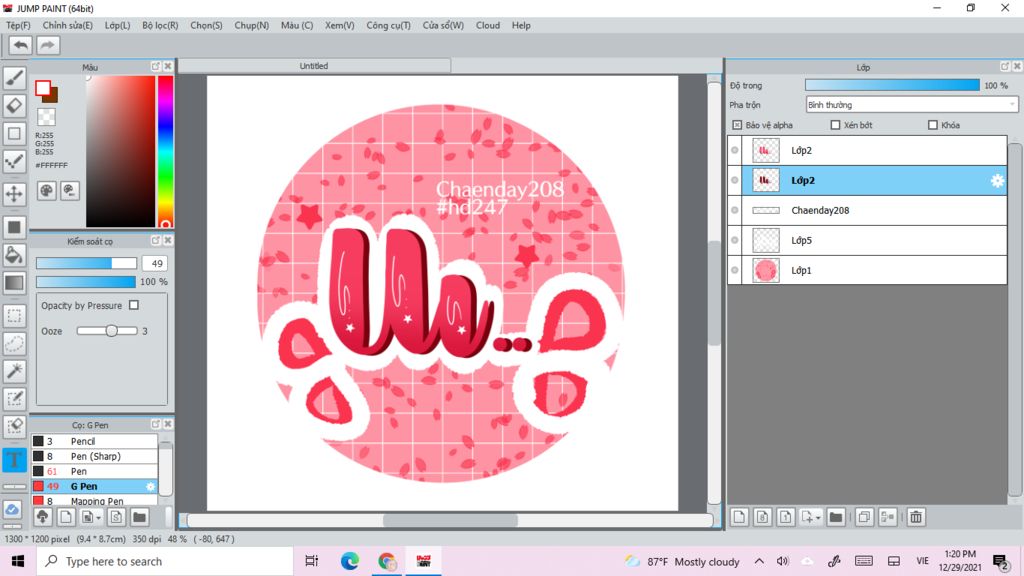Select the Select Pen tool
The width and height of the screenshot is (1024, 576).
pyautogui.click(x=14, y=398)
